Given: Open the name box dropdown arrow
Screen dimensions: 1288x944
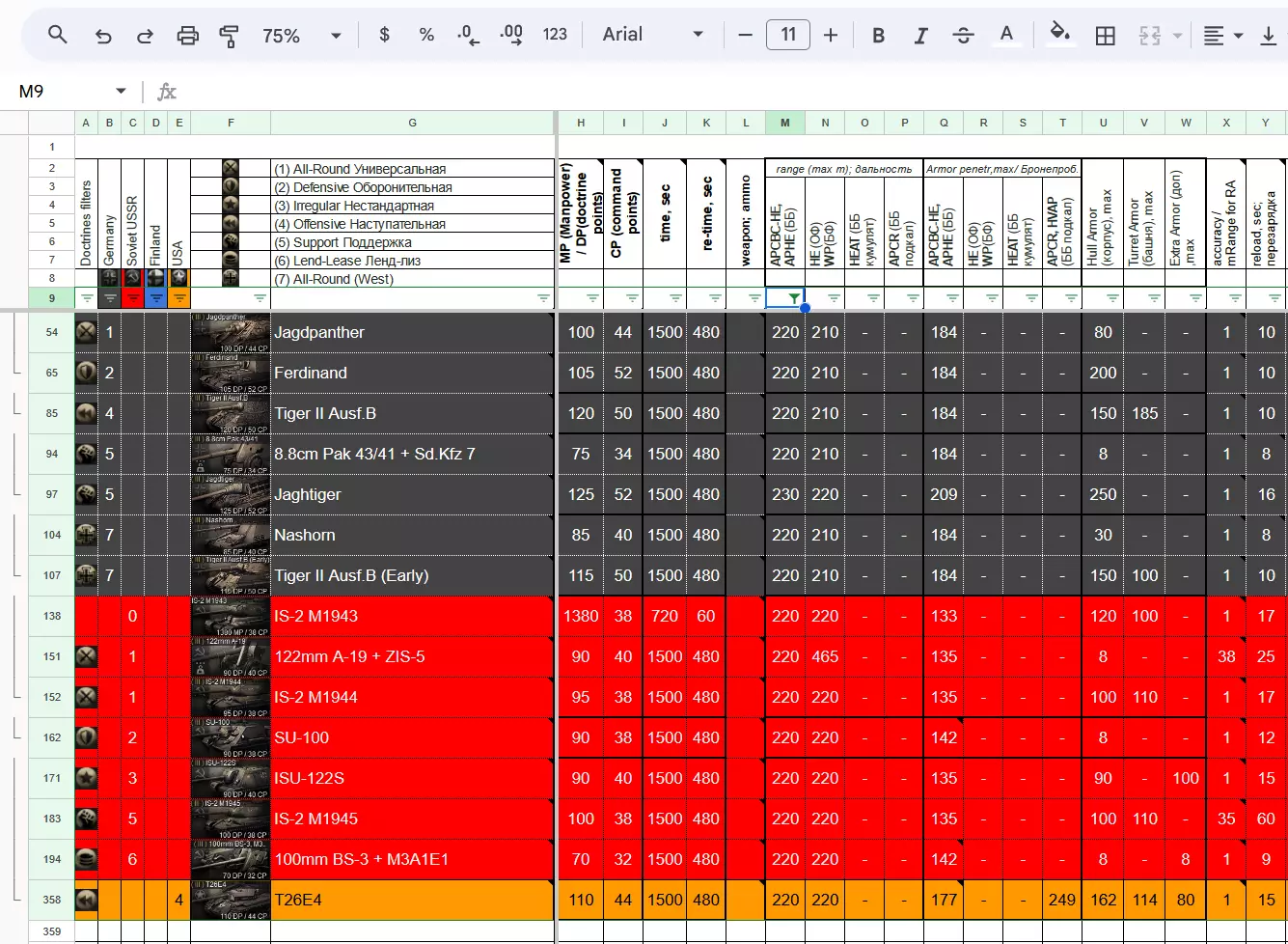Looking at the screenshot, I should coord(121,91).
